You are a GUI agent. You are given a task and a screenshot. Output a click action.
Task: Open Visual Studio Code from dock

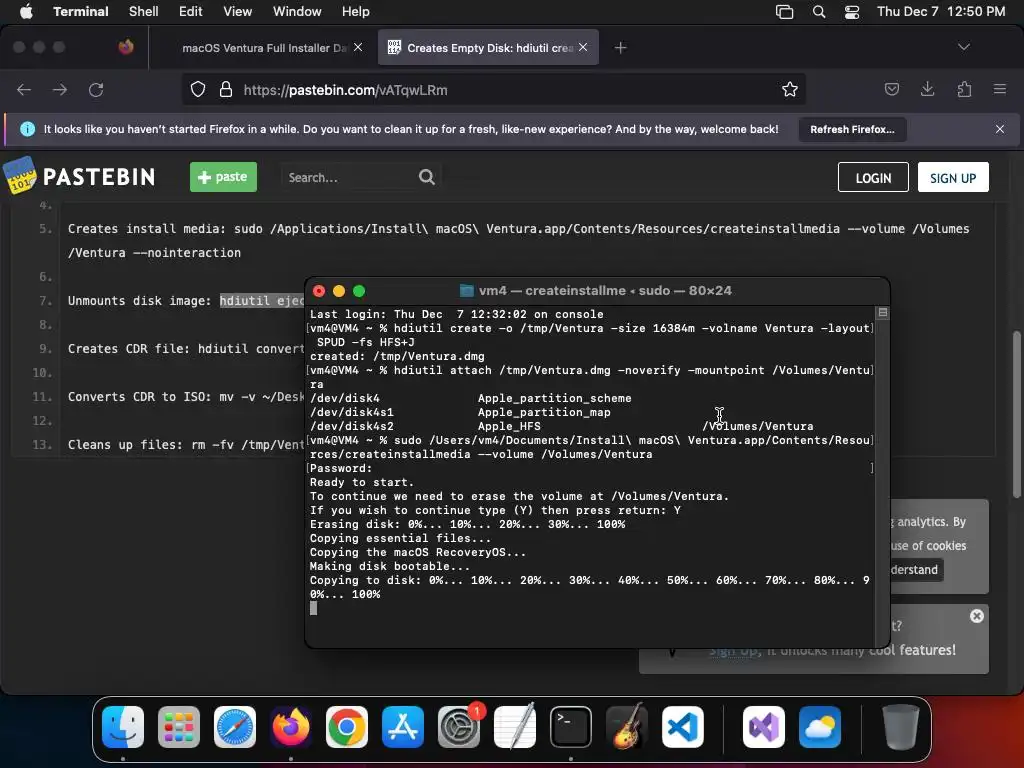[683, 727]
